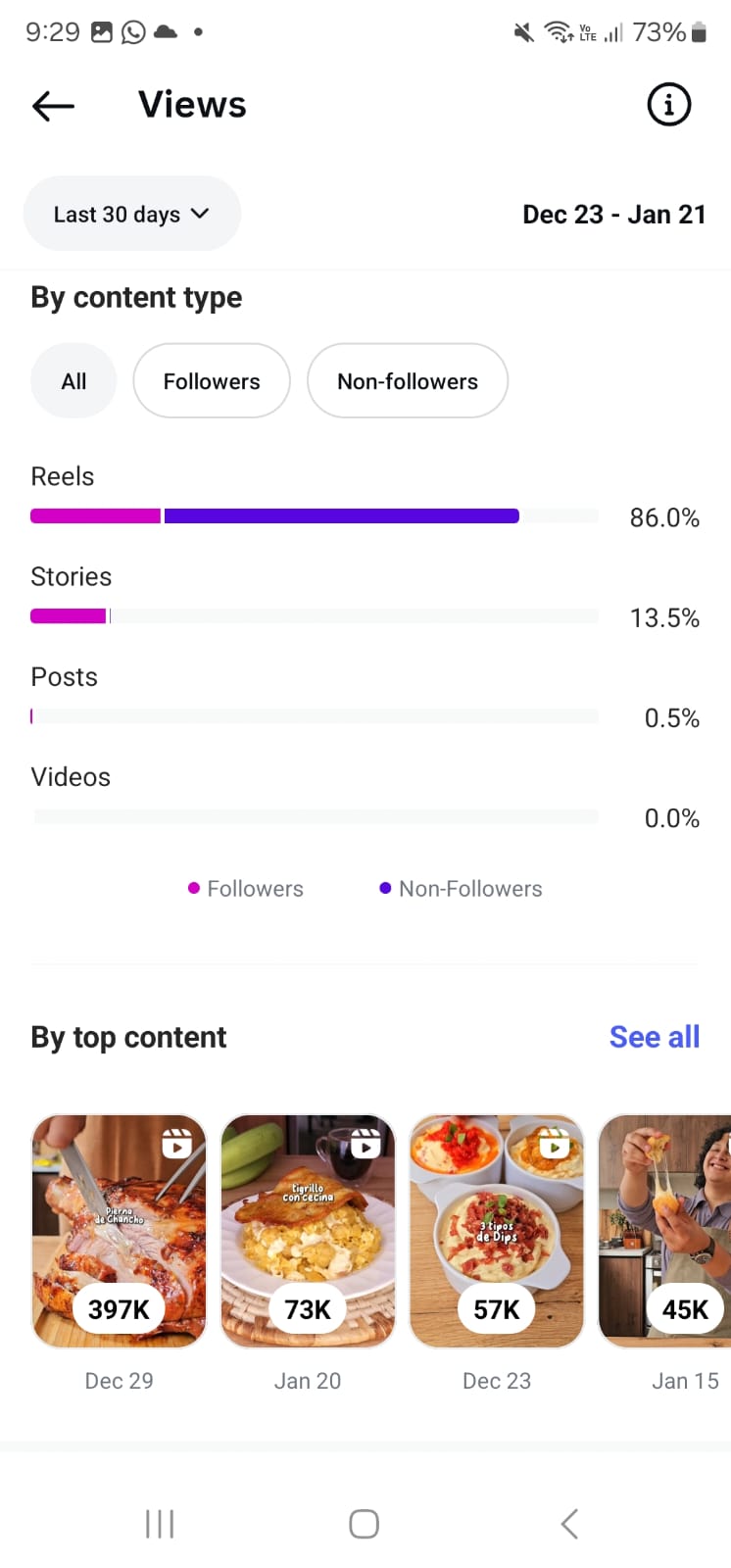Tap reel icon on Pierna de Chancho thumbnail
This screenshot has width=731, height=1568.
(x=176, y=1144)
